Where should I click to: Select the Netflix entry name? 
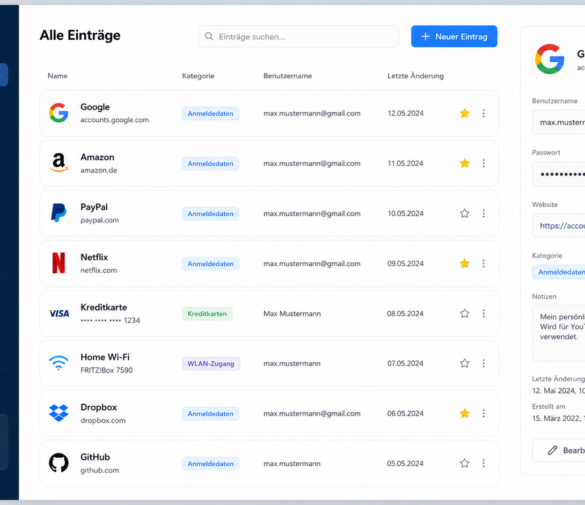pyautogui.click(x=94, y=257)
